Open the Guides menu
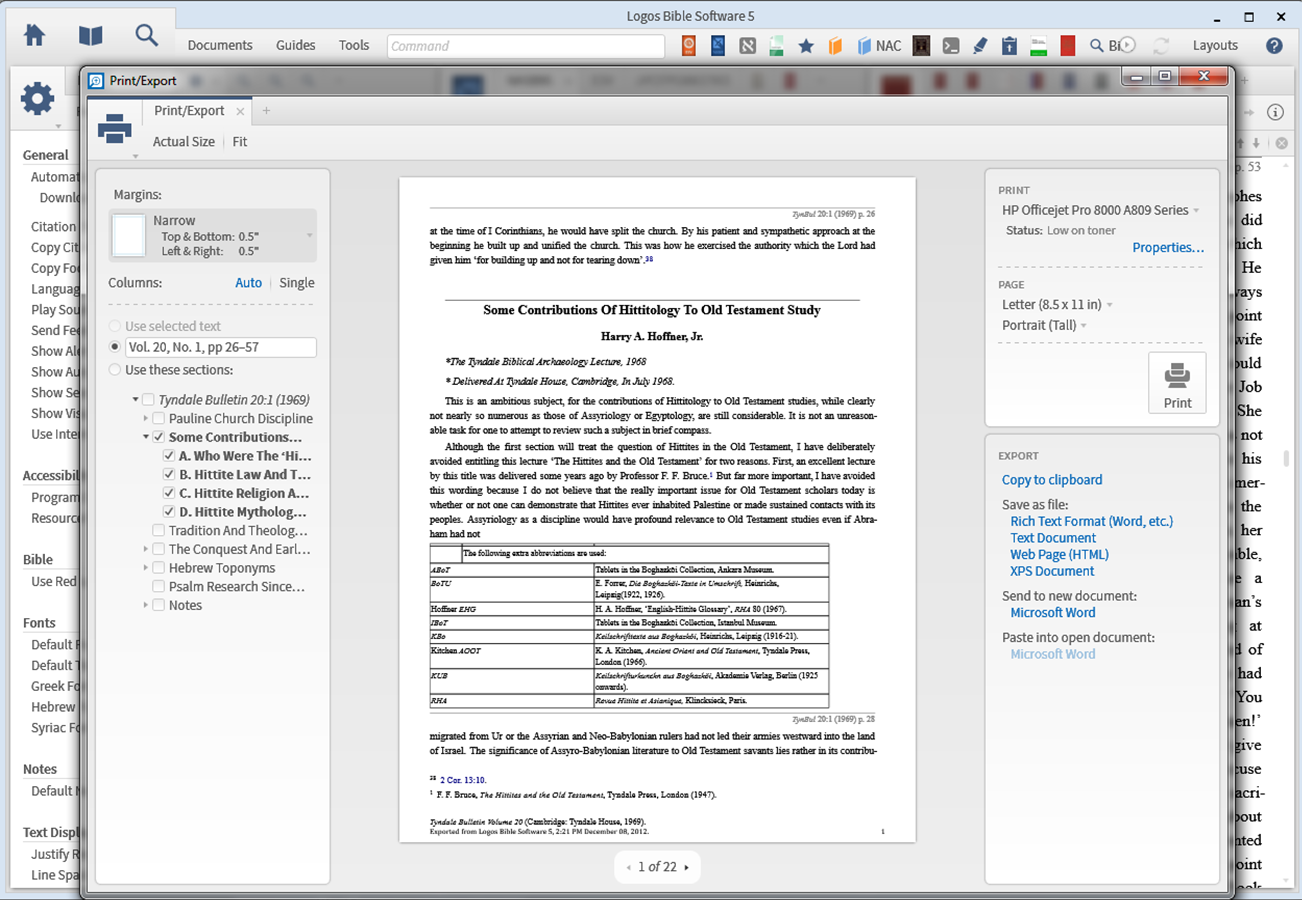Viewport: 1302px width, 900px height. coord(296,45)
